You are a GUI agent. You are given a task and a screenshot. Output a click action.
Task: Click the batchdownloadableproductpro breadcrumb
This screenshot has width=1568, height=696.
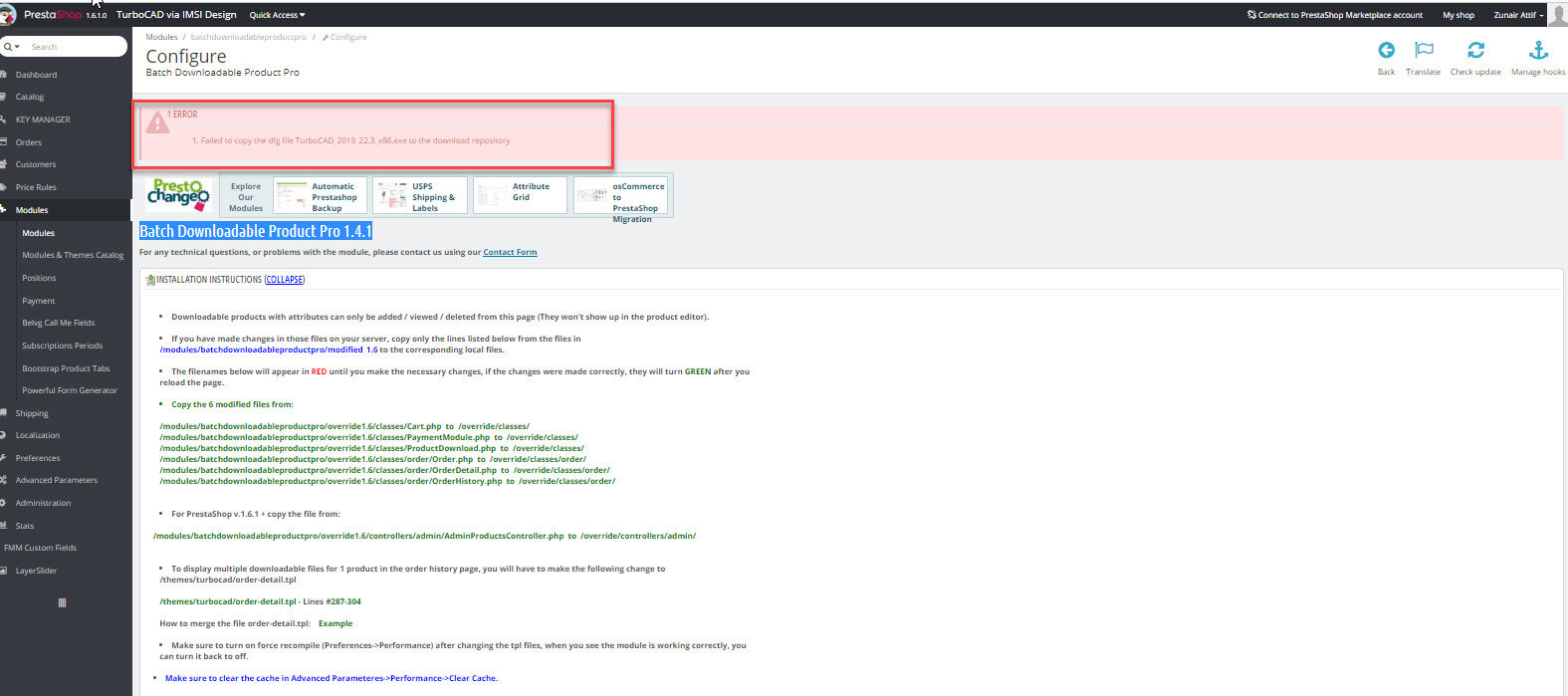[248, 37]
